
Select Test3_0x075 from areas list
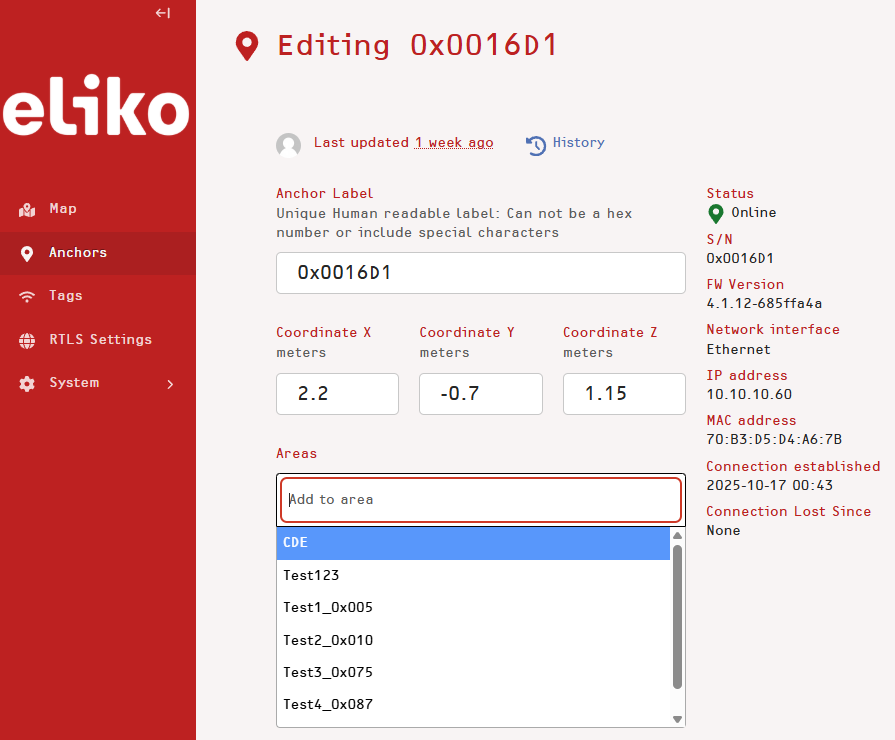click(x=472, y=672)
